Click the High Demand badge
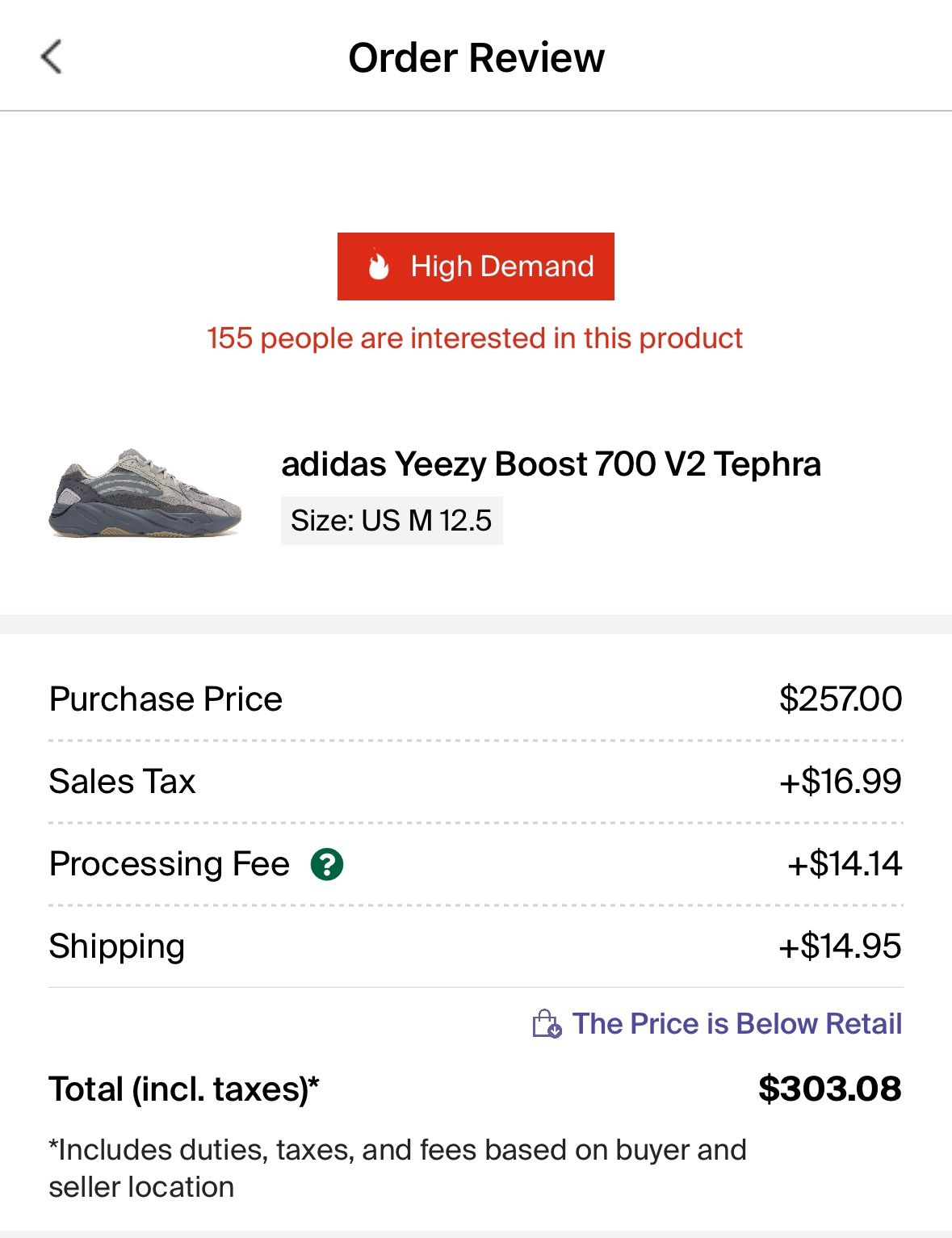The height and width of the screenshot is (1238, 952). (476, 266)
